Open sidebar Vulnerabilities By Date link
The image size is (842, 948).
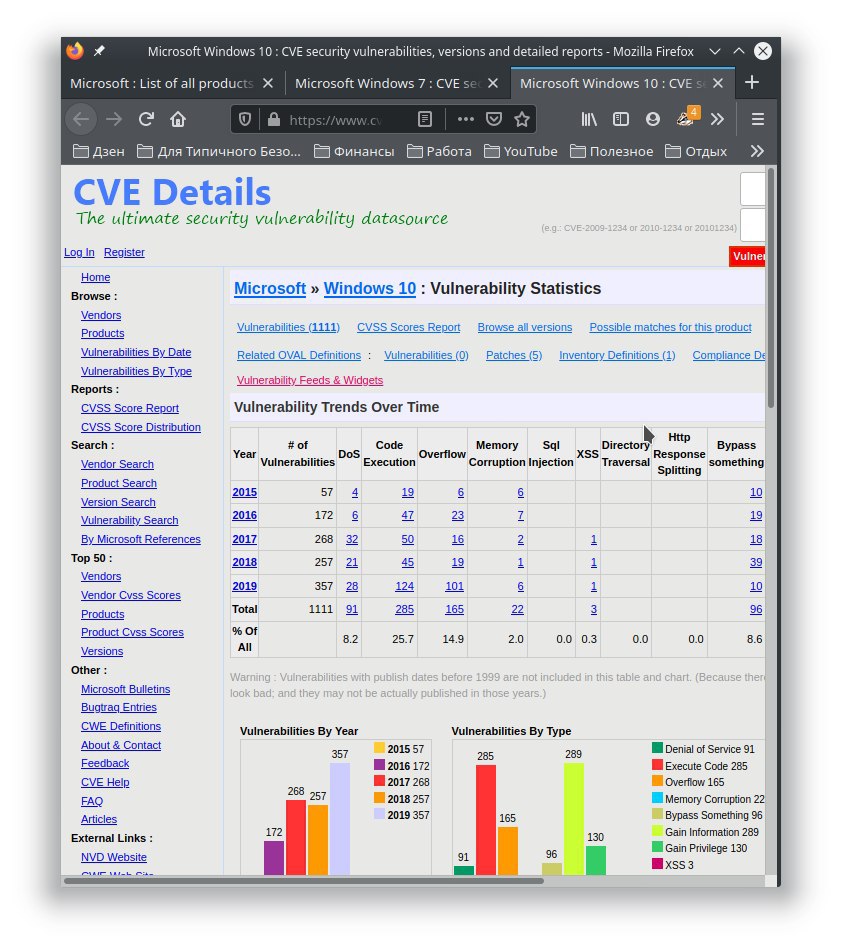click(136, 352)
